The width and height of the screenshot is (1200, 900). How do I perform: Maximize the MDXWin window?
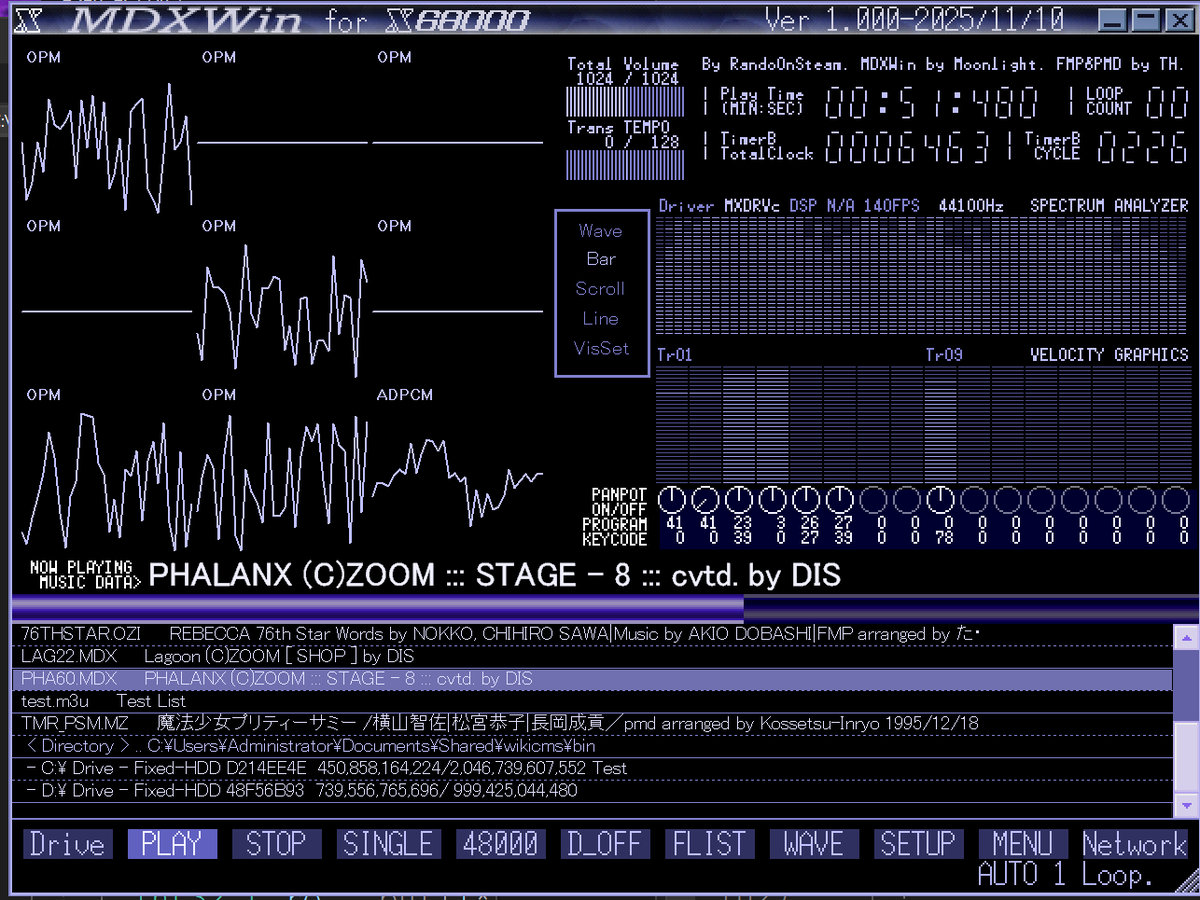tap(1144, 19)
